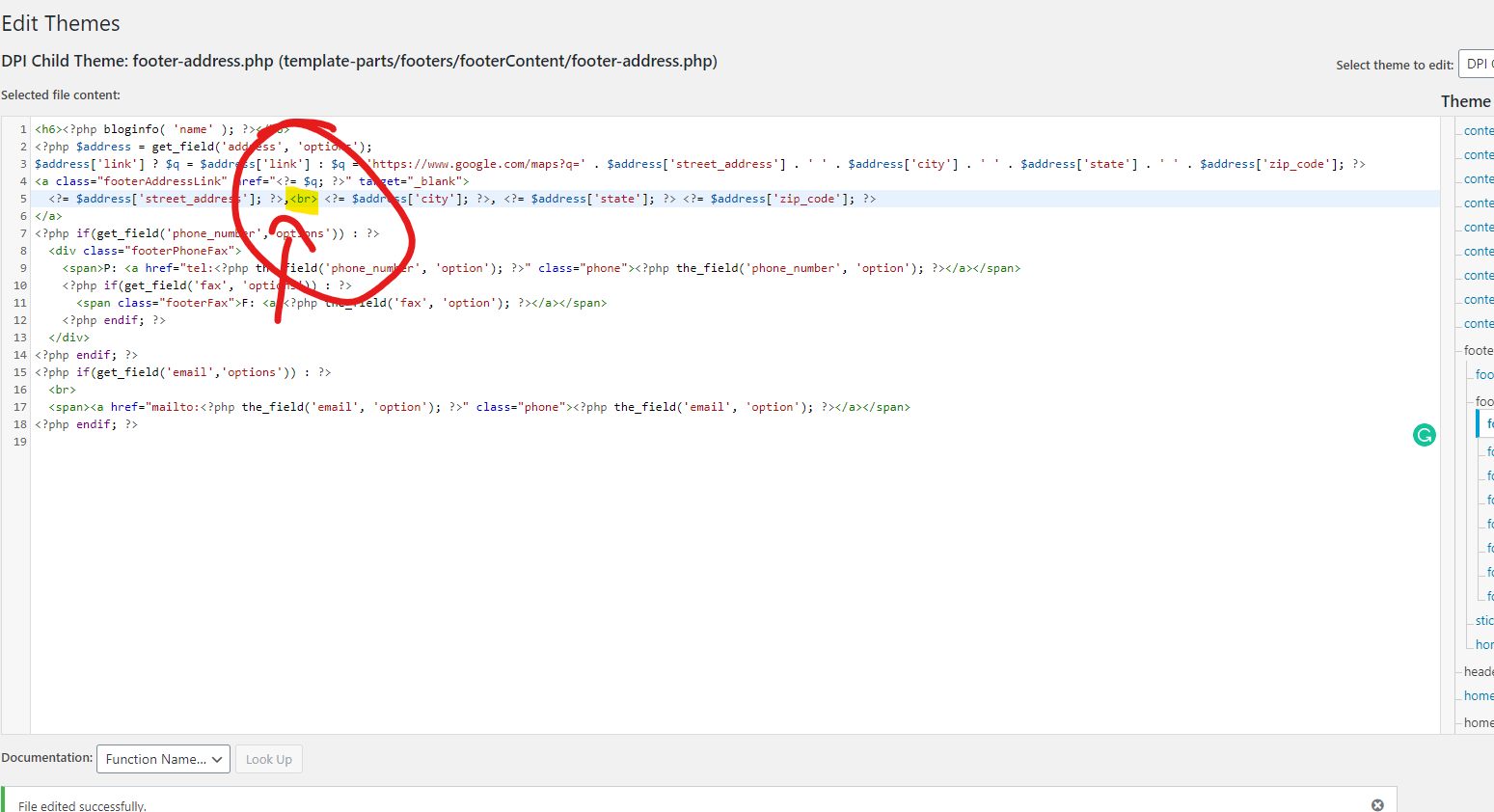The image size is (1494, 812).
Task: Open the Function Name documentation dropdown
Action: [x=163, y=759]
